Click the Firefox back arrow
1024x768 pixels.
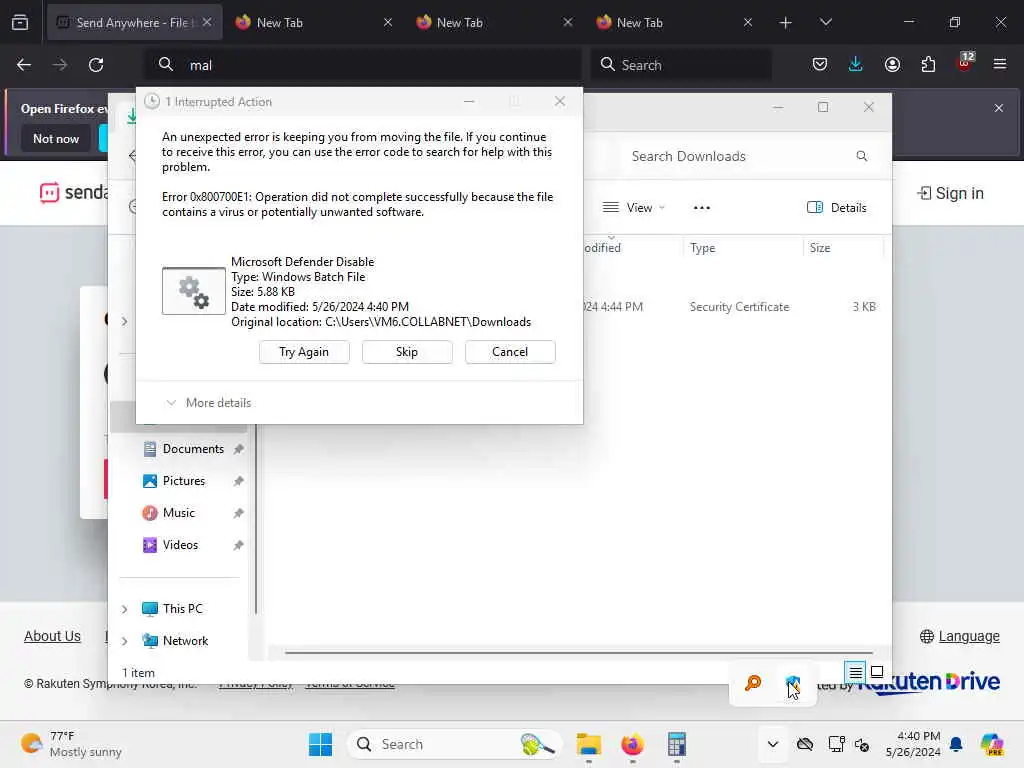coord(24,65)
